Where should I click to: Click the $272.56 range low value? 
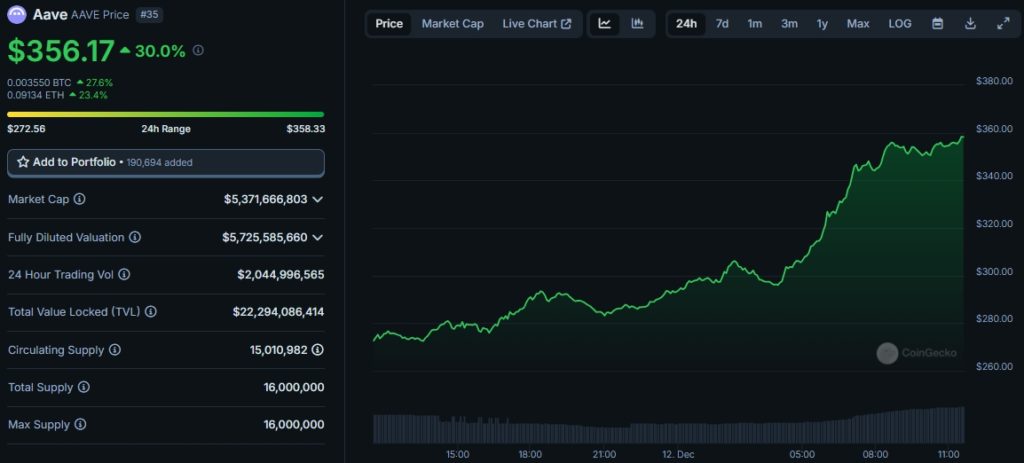coord(26,129)
